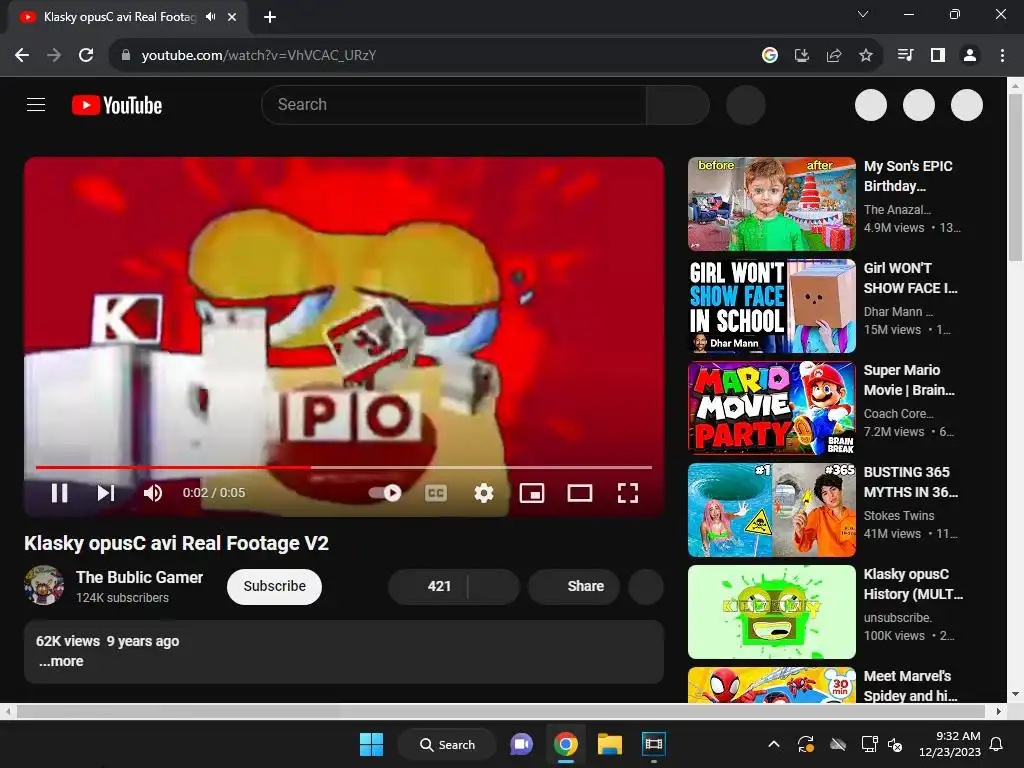Viewport: 1024px width, 768px height.
Task: Click the vertical page scrollbar
Action: point(1016,178)
